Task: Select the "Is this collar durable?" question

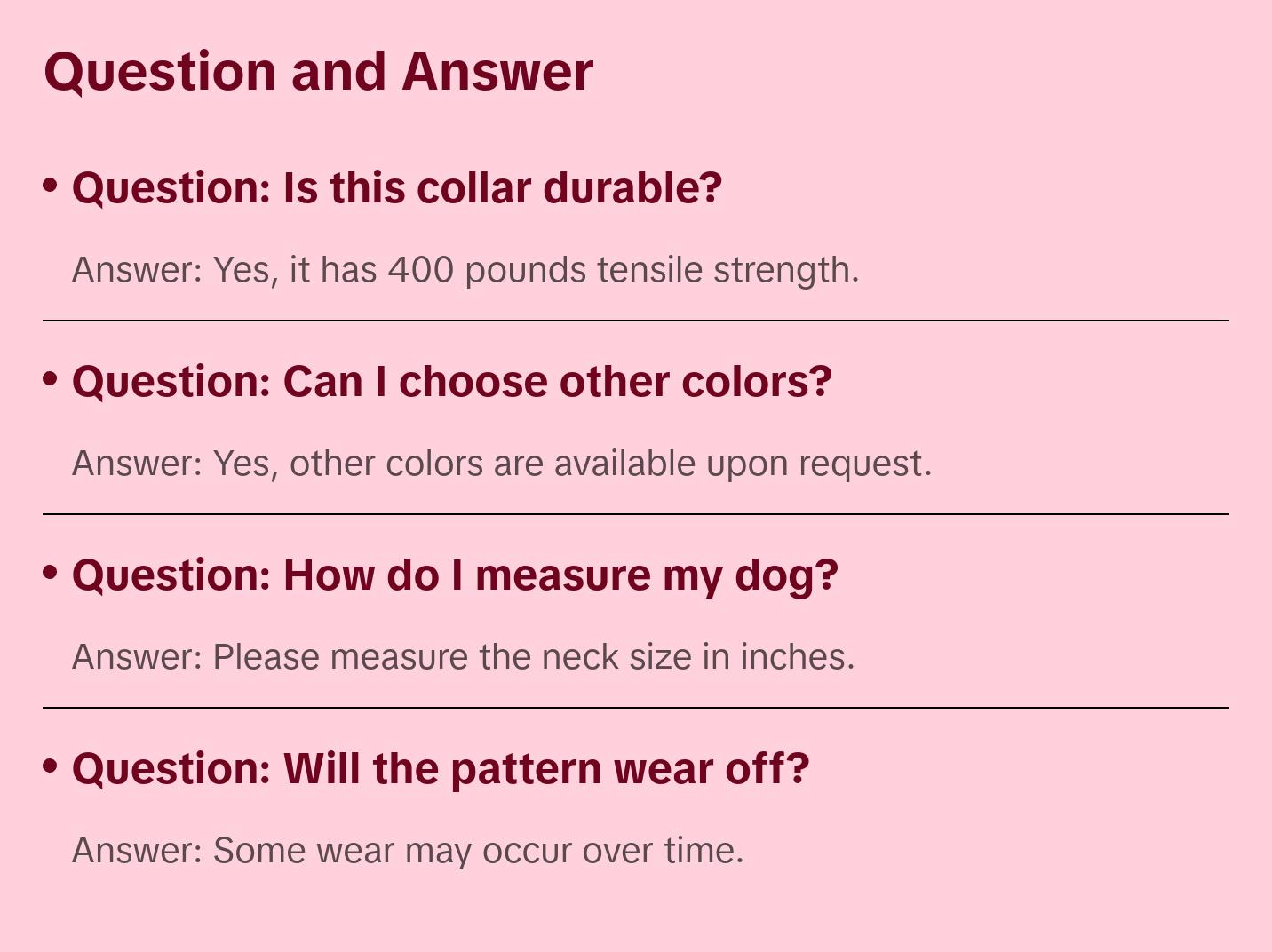Action: point(396,188)
